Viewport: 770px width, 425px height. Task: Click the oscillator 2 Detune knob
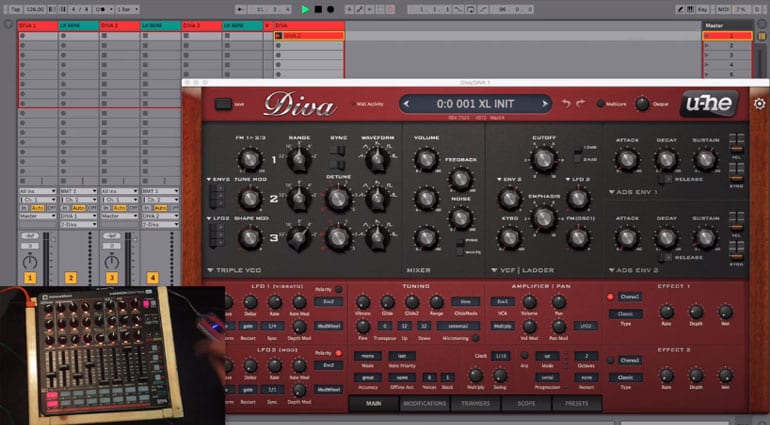338,198
